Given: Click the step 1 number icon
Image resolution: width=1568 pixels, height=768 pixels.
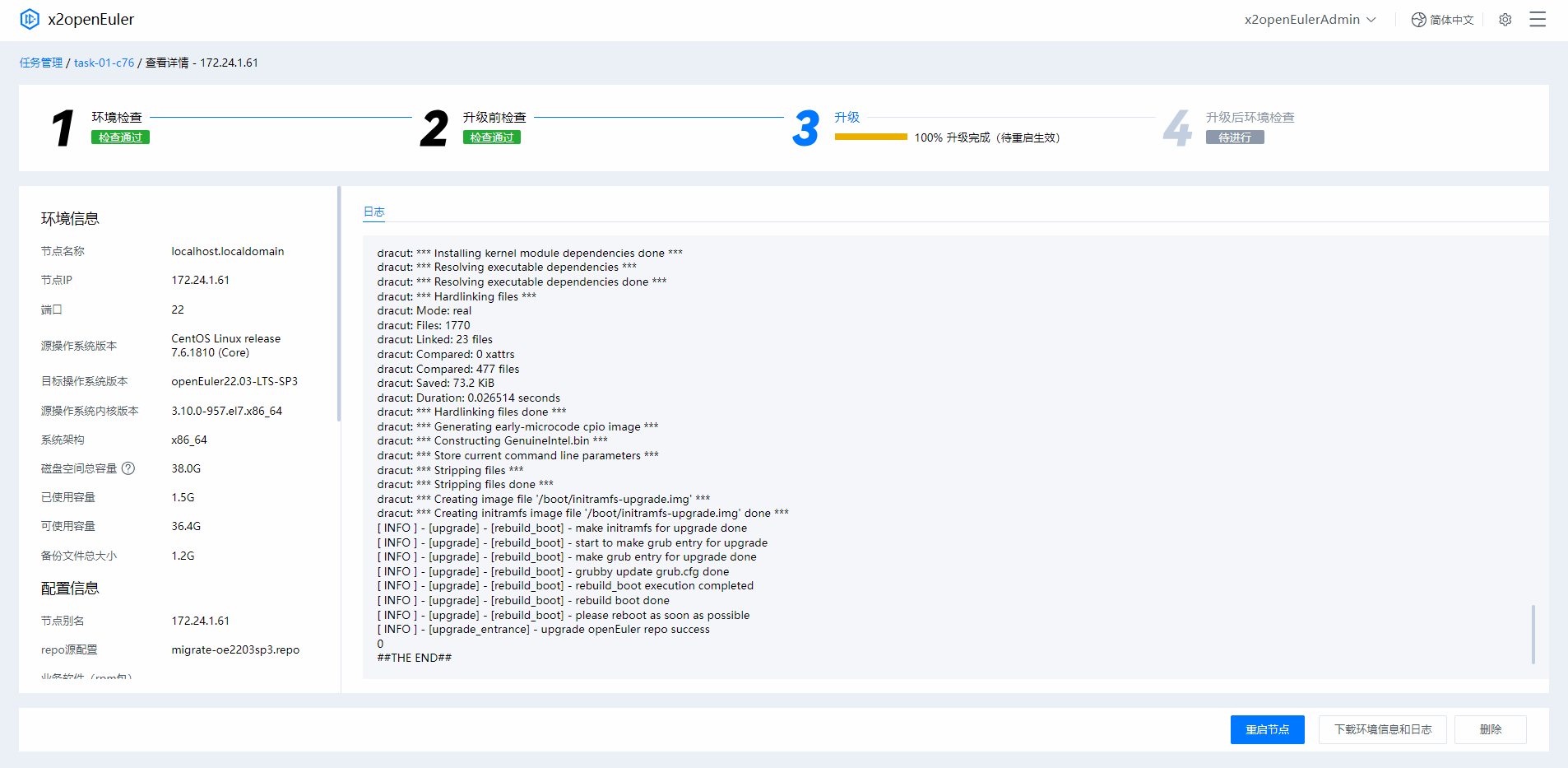Looking at the screenshot, I should pyautogui.click(x=63, y=128).
